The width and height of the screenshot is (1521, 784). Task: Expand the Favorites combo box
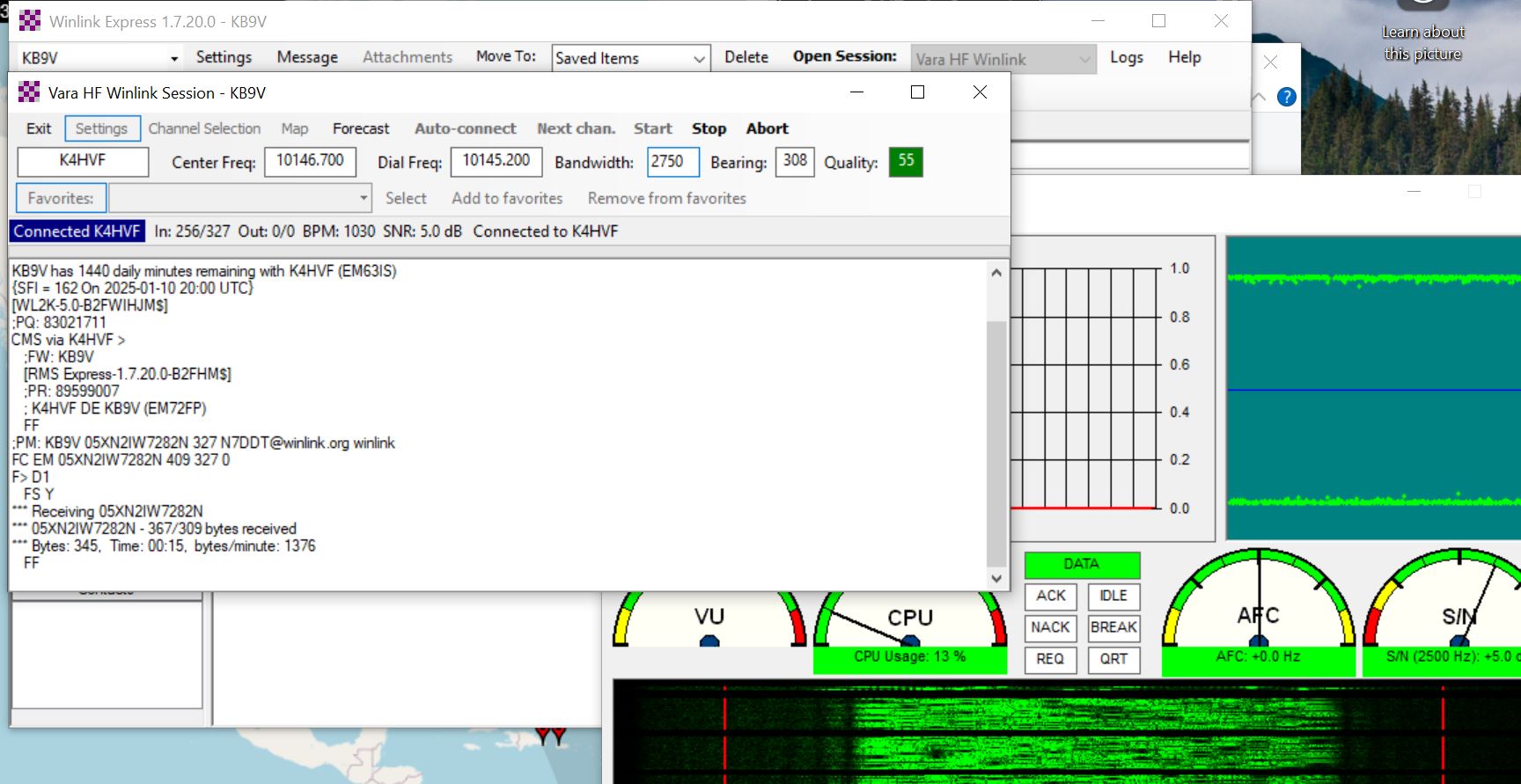[364, 198]
